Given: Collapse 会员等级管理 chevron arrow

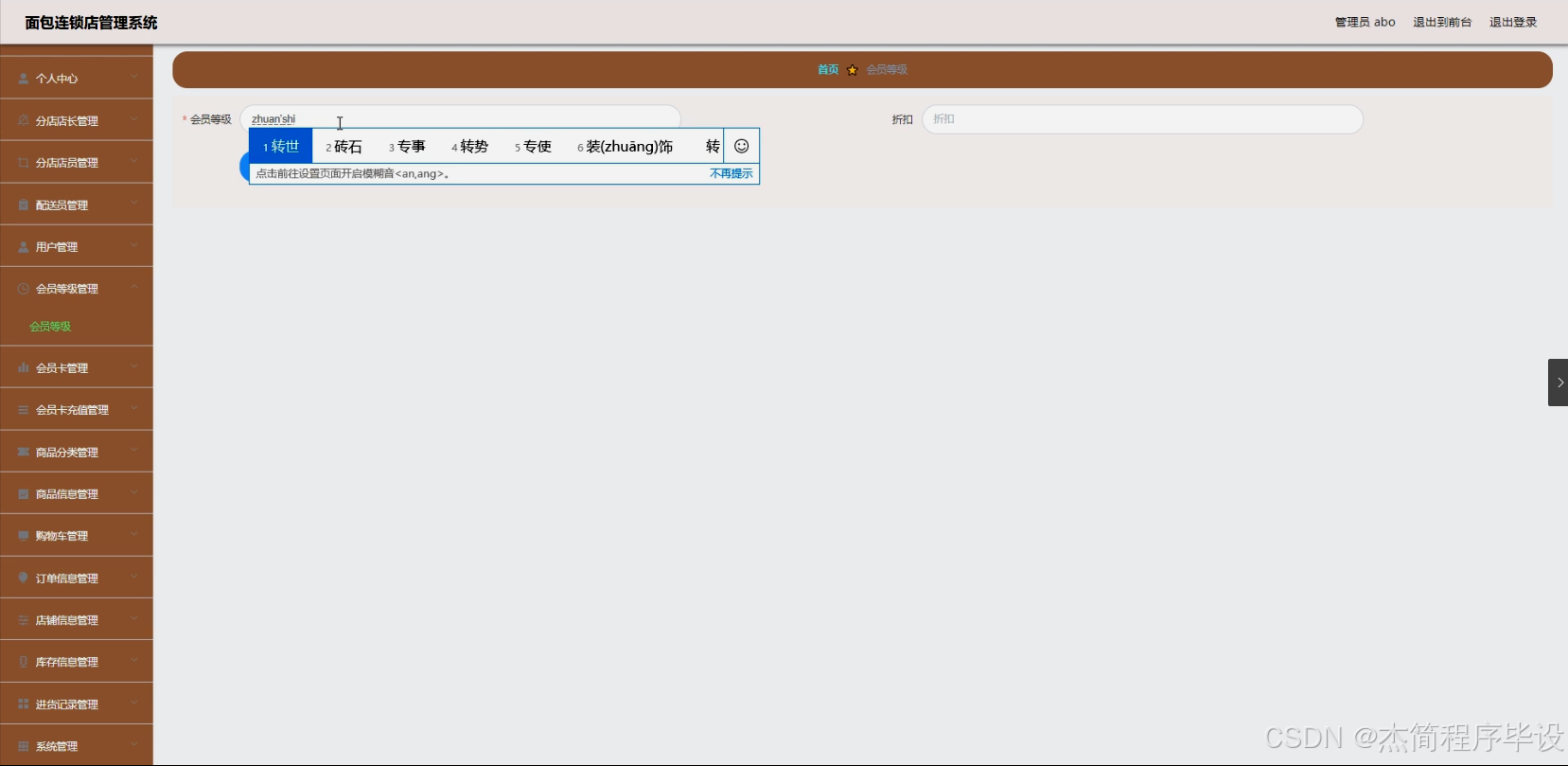Looking at the screenshot, I should point(134,287).
